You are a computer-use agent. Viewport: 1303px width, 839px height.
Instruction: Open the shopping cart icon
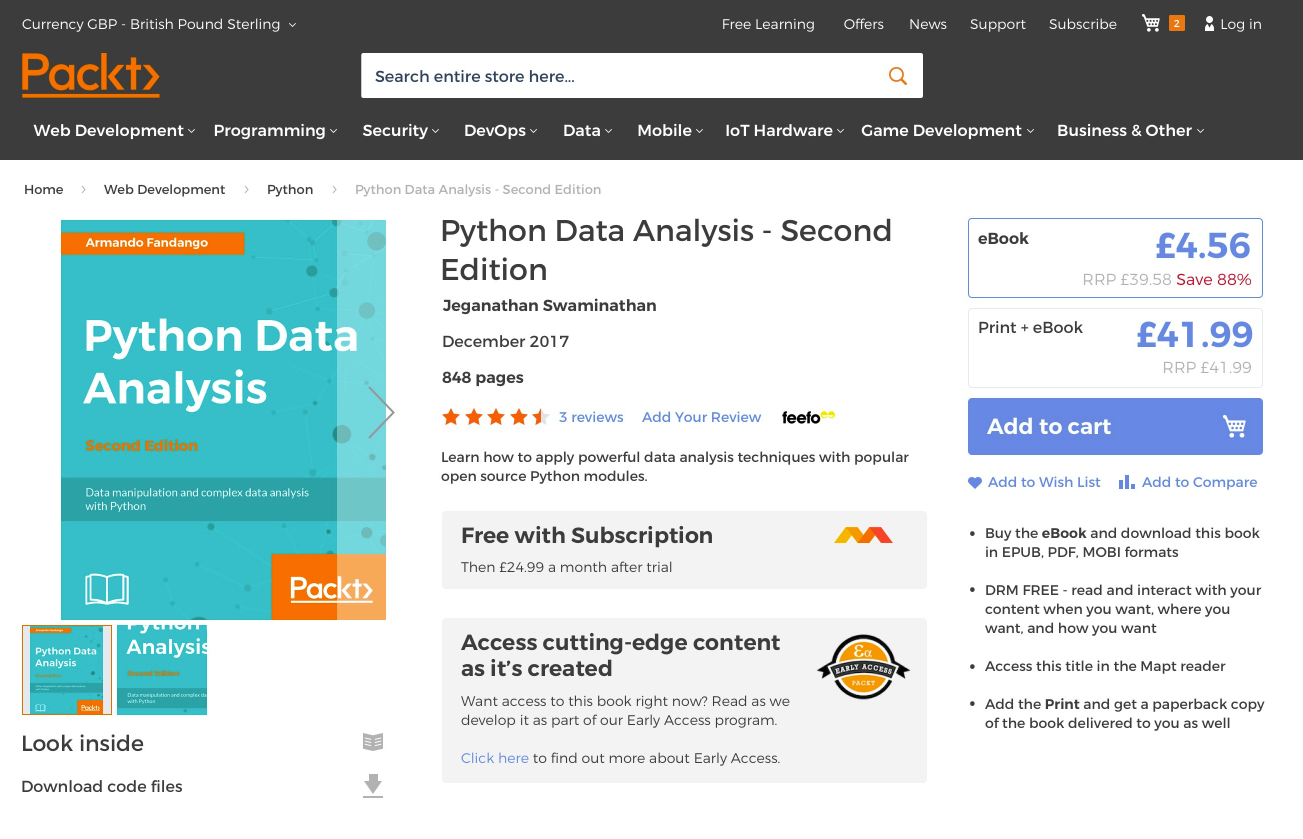pyautogui.click(x=1151, y=23)
